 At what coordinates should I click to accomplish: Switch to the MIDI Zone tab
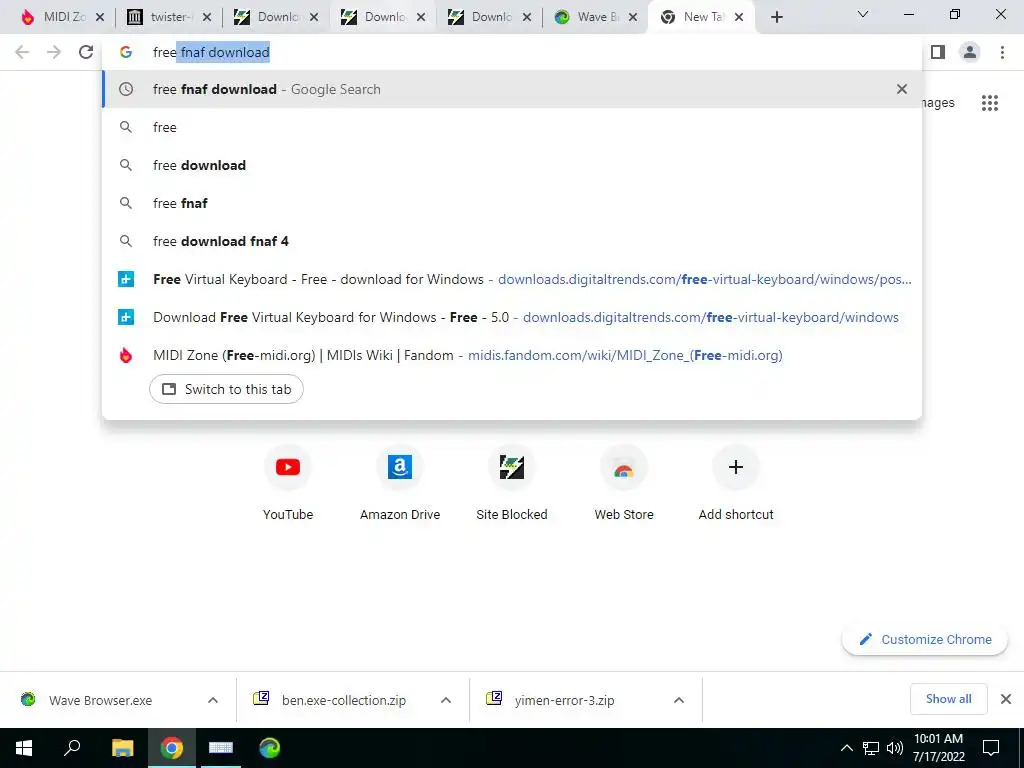point(56,18)
